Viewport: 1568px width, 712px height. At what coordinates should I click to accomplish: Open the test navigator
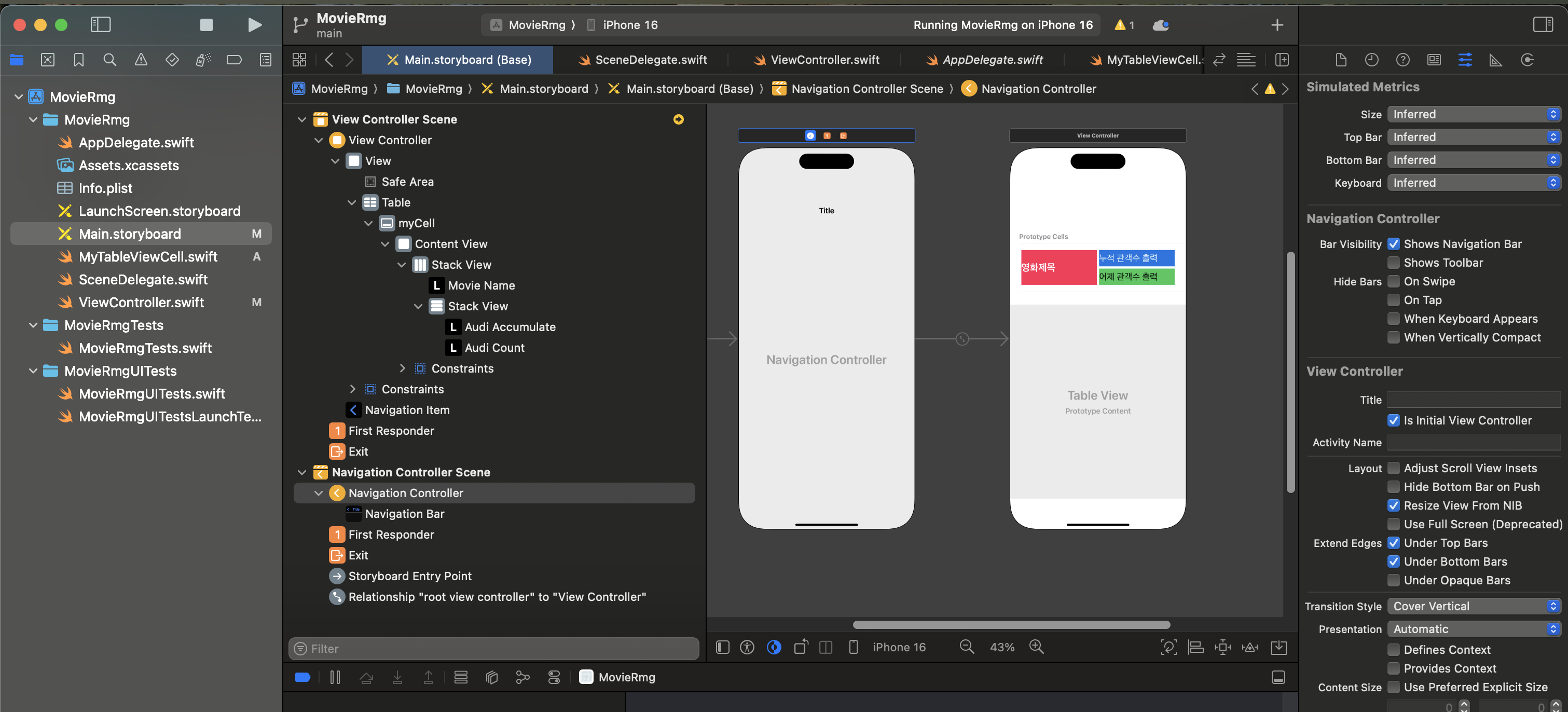coord(172,60)
